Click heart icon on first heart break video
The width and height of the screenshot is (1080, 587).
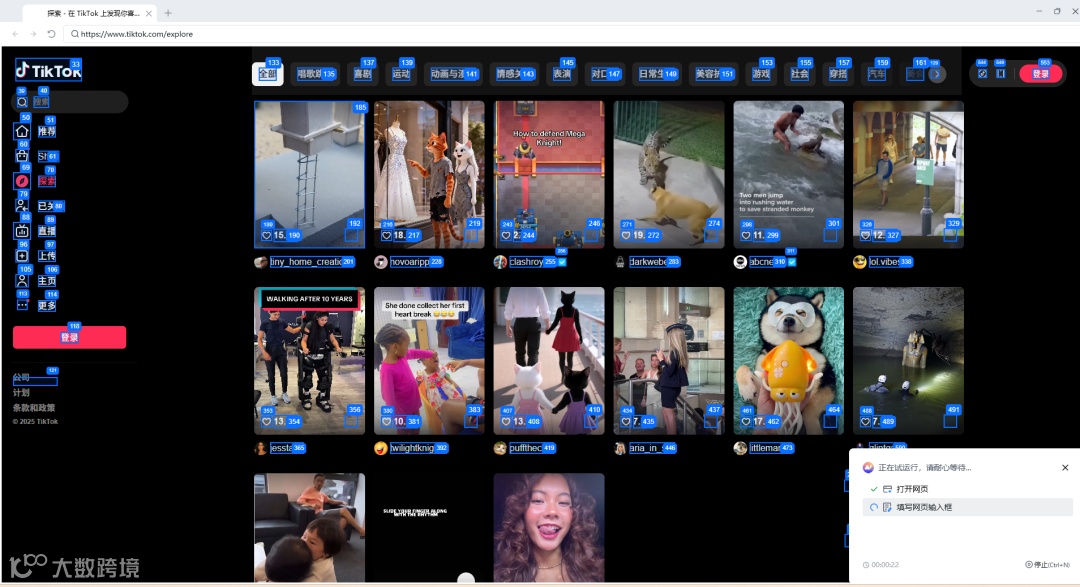[386, 422]
